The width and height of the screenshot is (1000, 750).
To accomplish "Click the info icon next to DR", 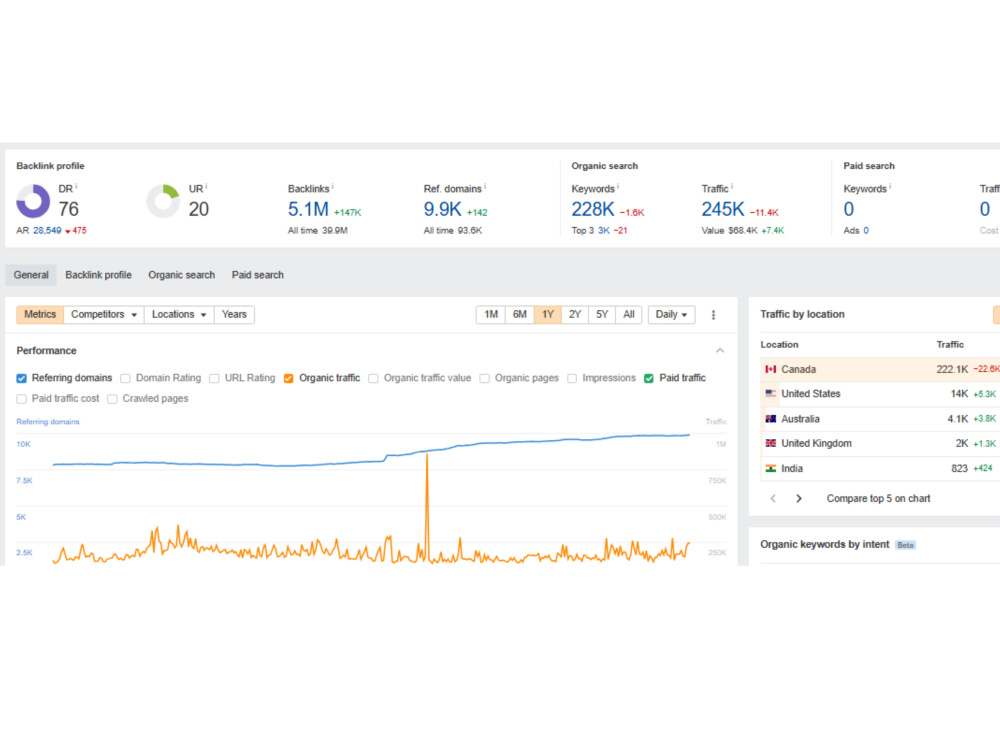I will click(76, 186).
